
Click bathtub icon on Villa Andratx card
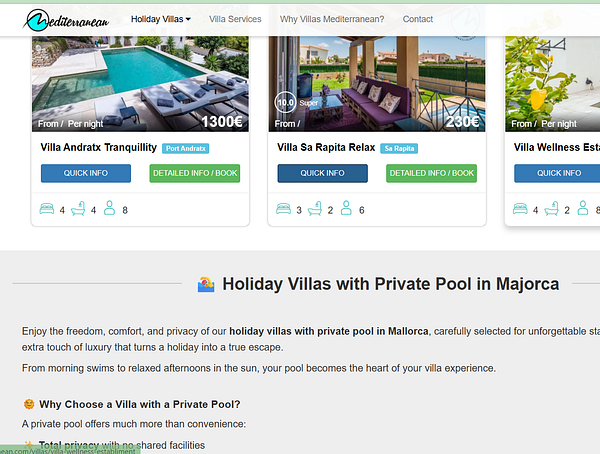pyautogui.click(x=78, y=209)
